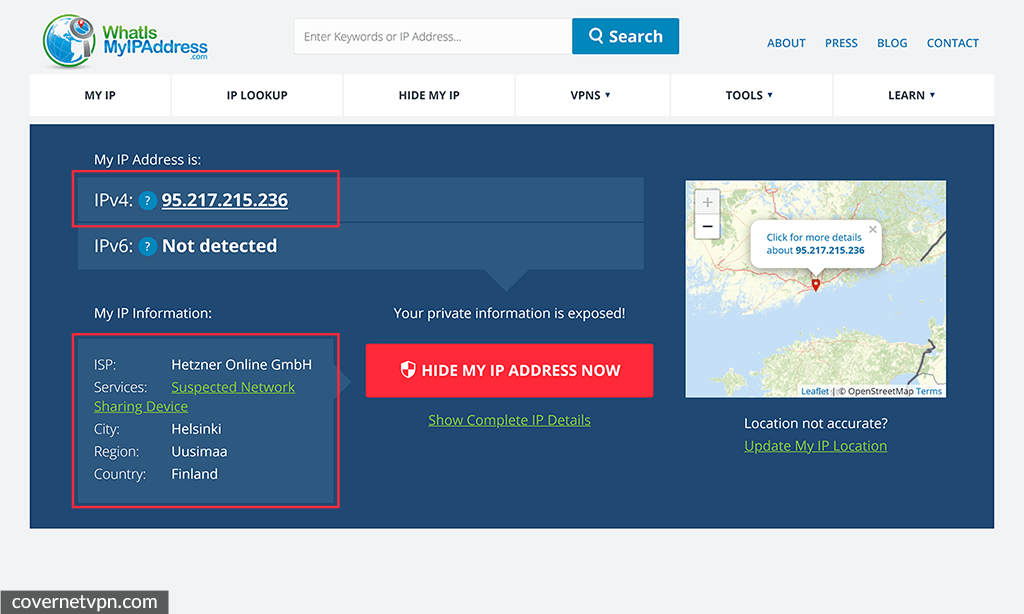Click the IPv4 address 95.217.215.236 link
Image resolution: width=1024 pixels, height=614 pixels.
[x=225, y=200]
